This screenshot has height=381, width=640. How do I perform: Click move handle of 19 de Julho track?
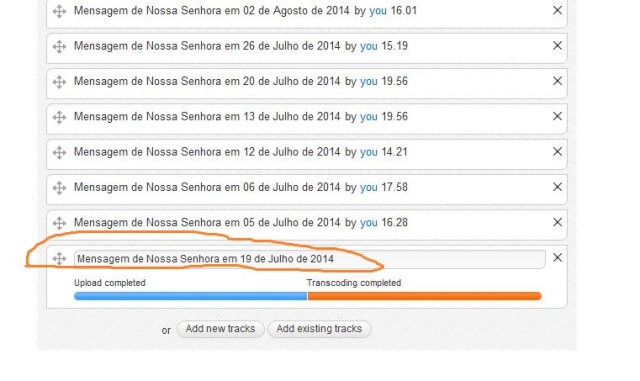click(59, 258)
